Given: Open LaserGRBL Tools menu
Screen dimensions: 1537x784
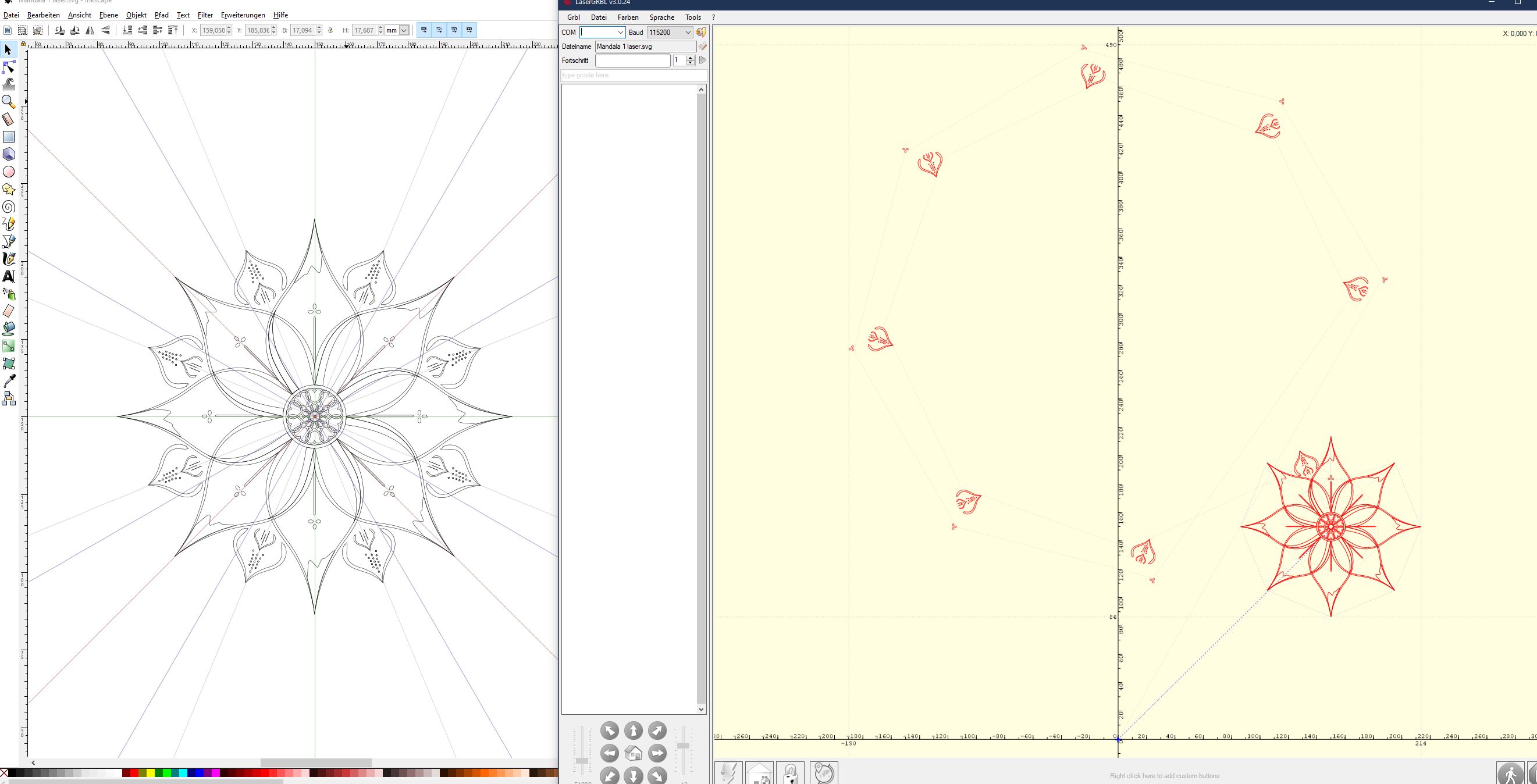Looking at the screenshot, I should click(x=693, y=17).
